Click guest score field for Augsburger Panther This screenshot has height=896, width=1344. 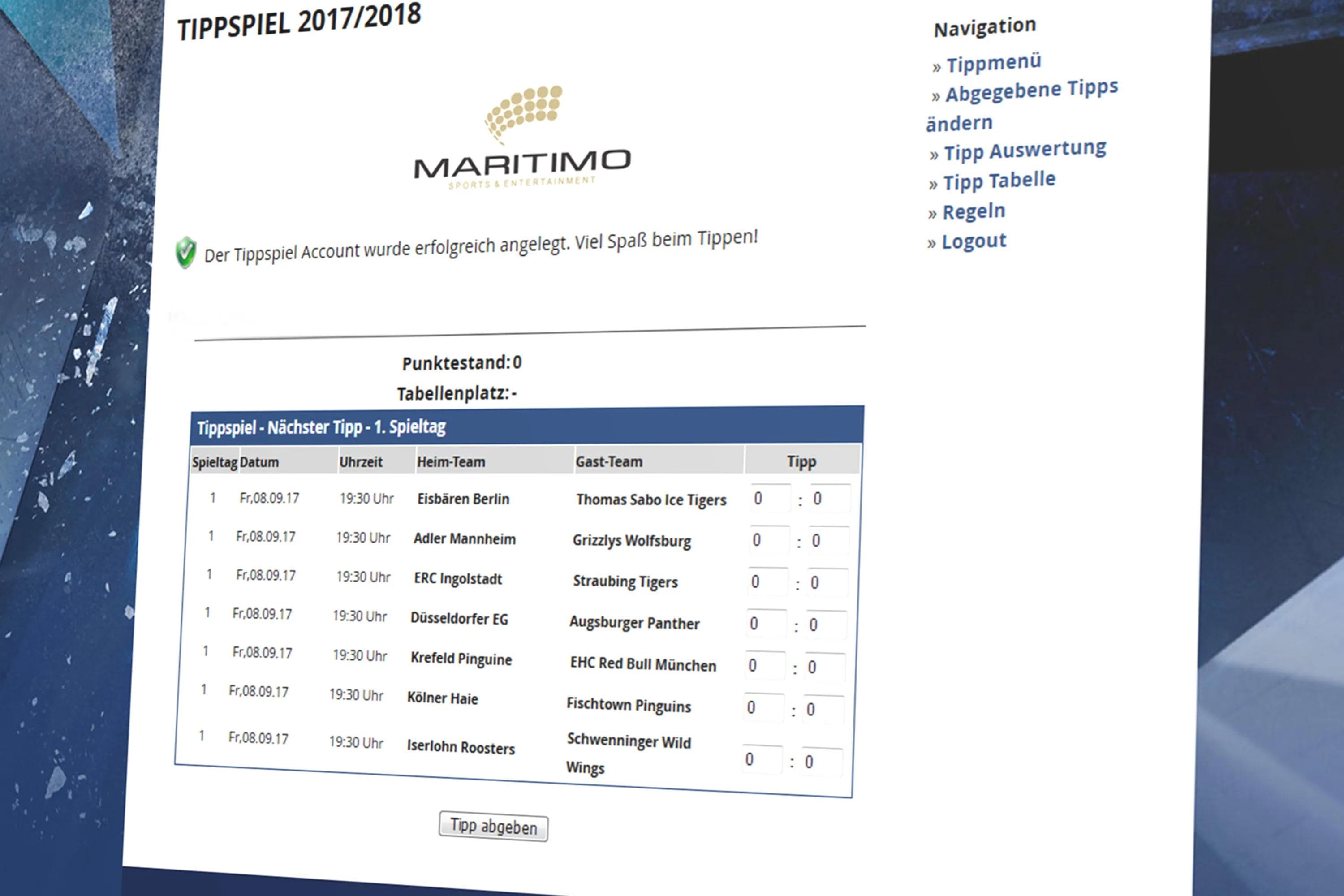coord(827,625)
